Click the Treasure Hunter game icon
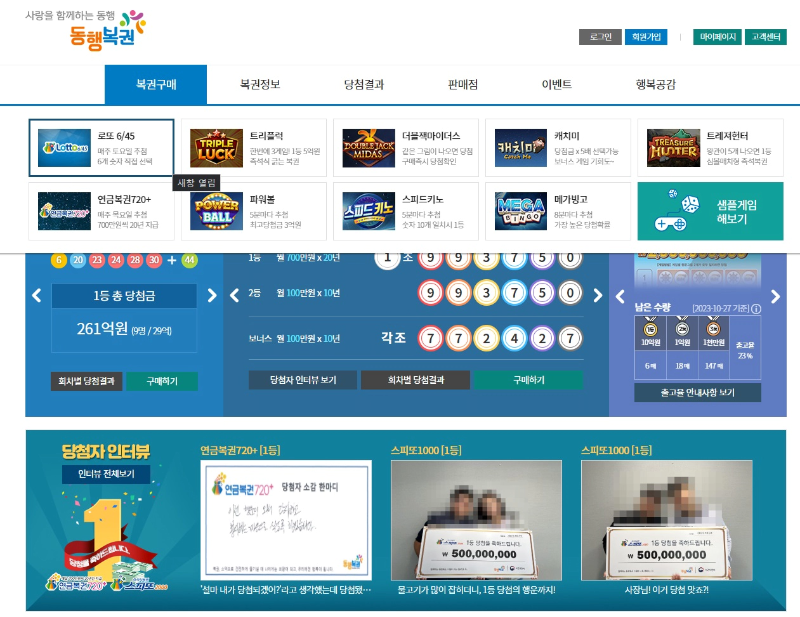This screenshot has height=617, width=800. coord(673,148)
